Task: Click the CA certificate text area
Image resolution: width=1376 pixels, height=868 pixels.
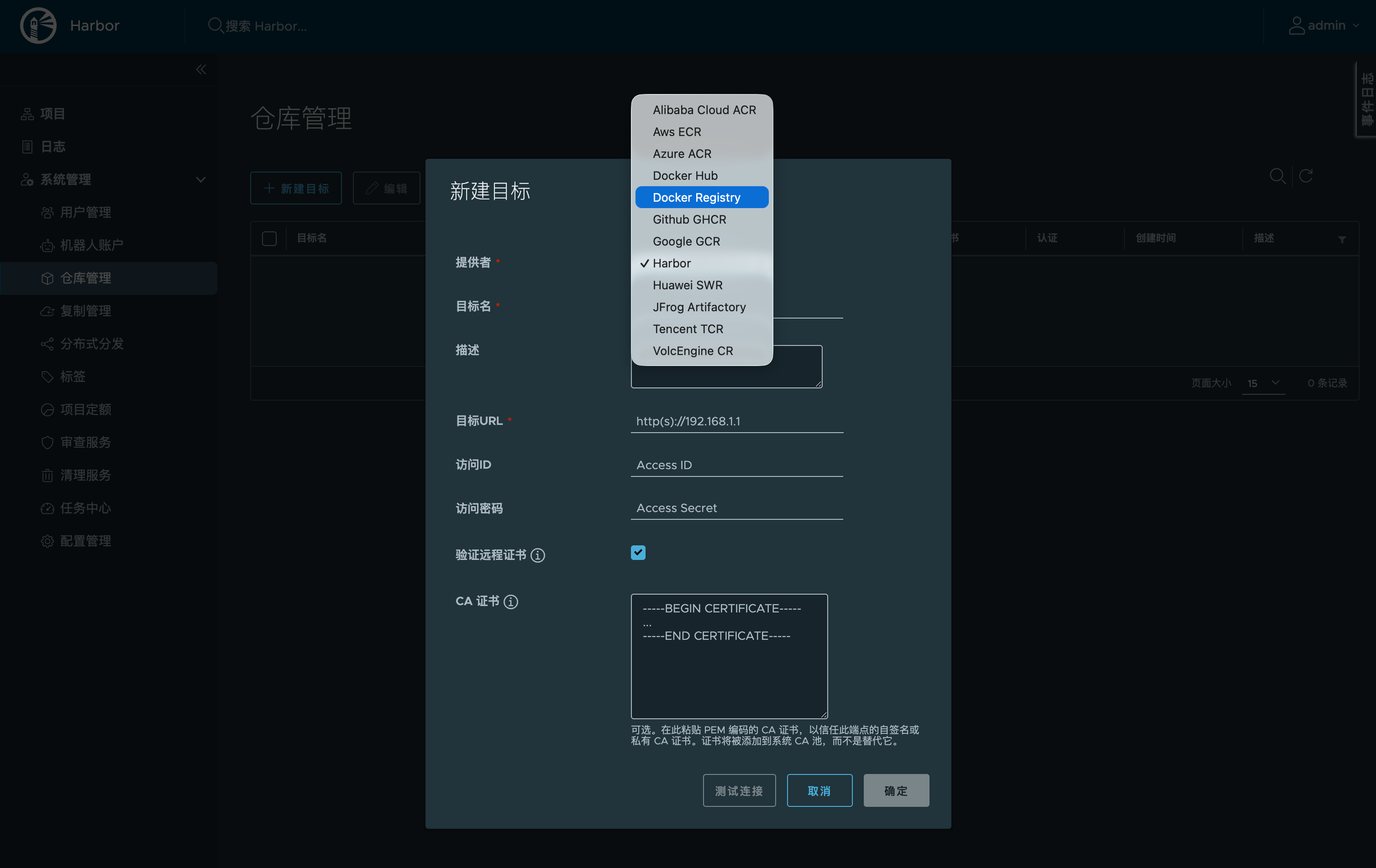Action: [x=729, y=656]
